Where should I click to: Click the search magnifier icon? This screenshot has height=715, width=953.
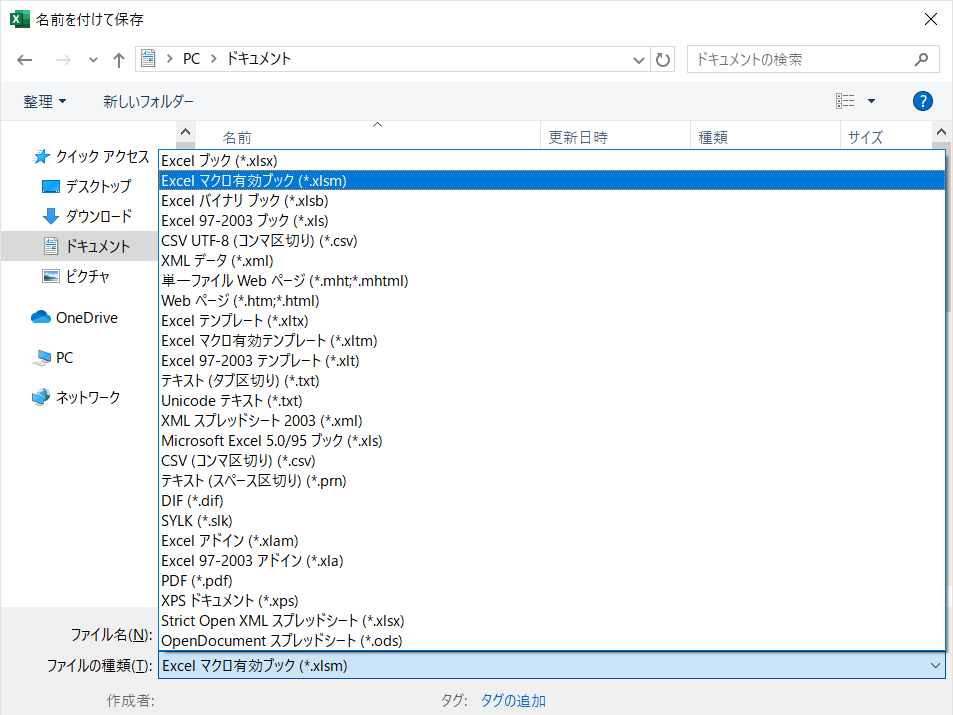click(921, 60)
